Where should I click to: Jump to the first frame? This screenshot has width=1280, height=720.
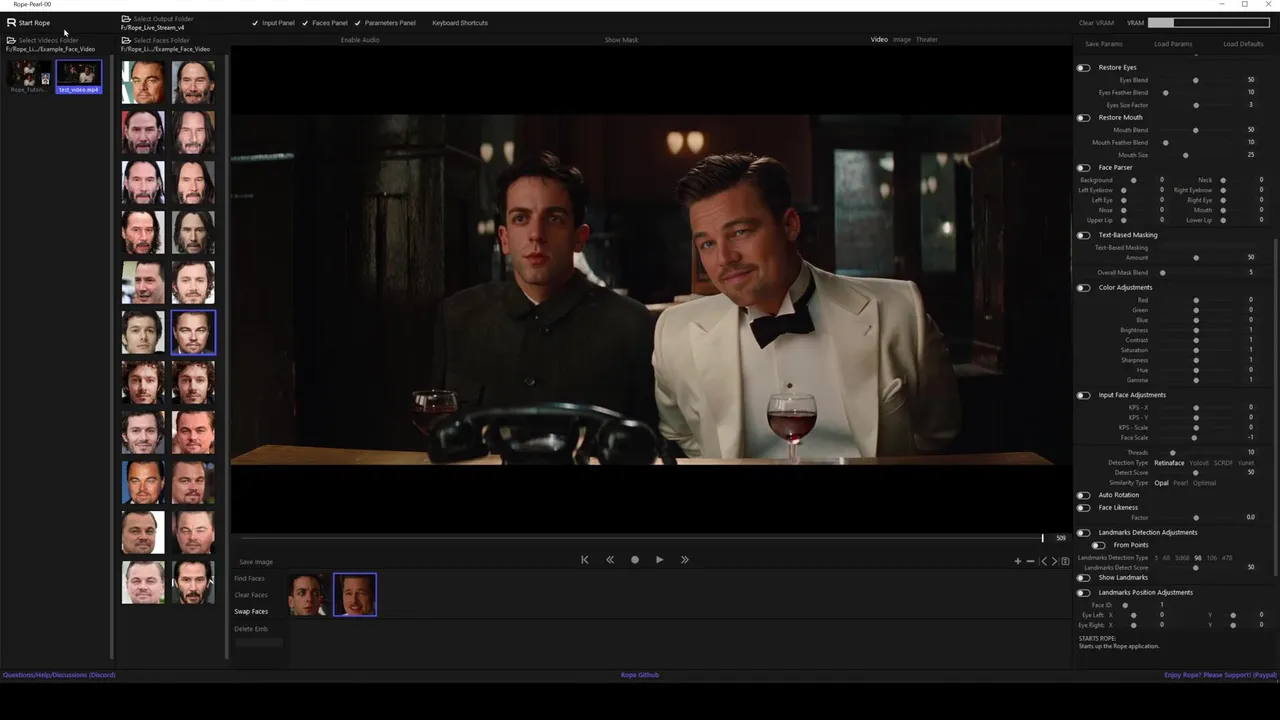click(x=585, y=560)
